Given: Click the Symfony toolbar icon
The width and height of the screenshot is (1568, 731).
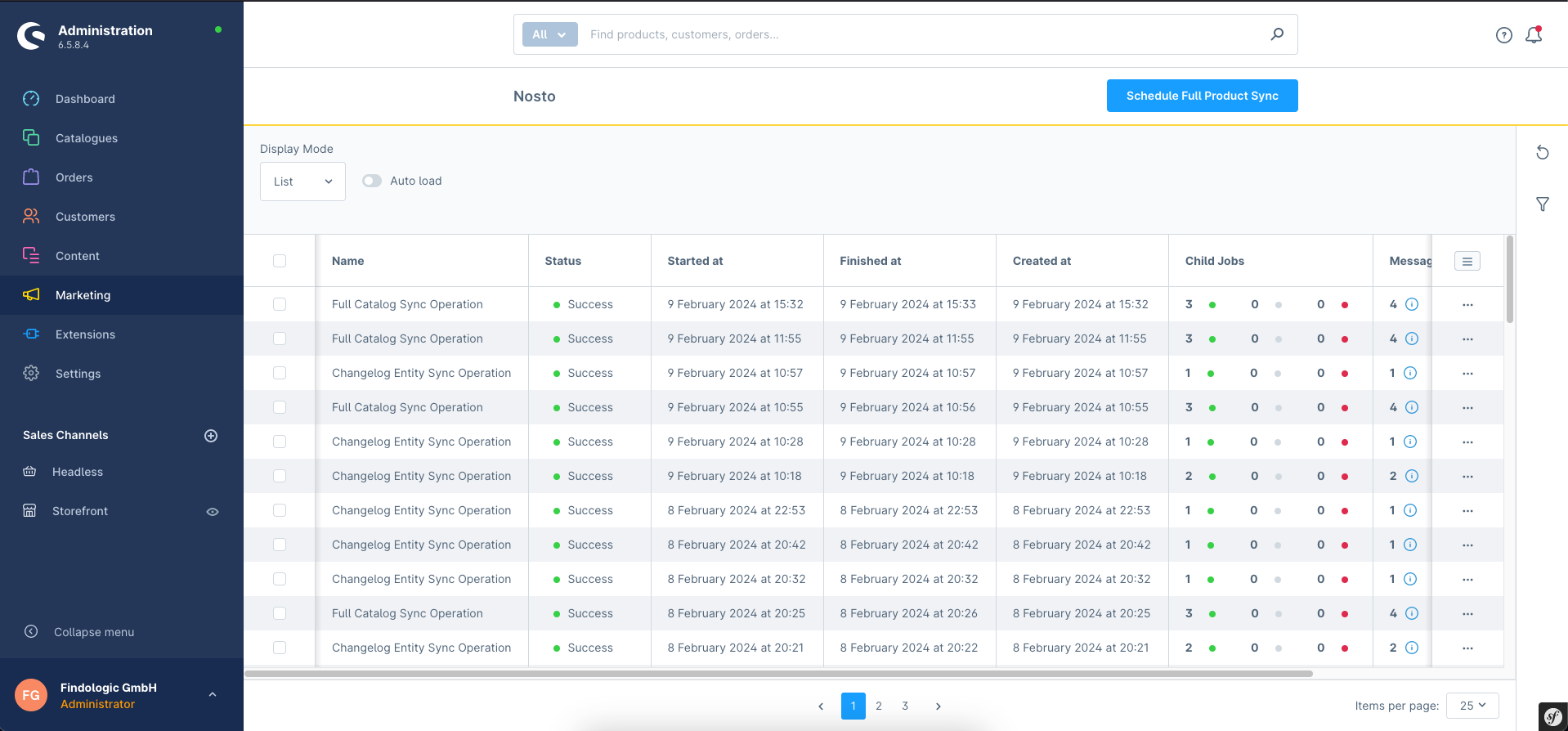Looking at the screenshot, I should tap(1553, 717).
